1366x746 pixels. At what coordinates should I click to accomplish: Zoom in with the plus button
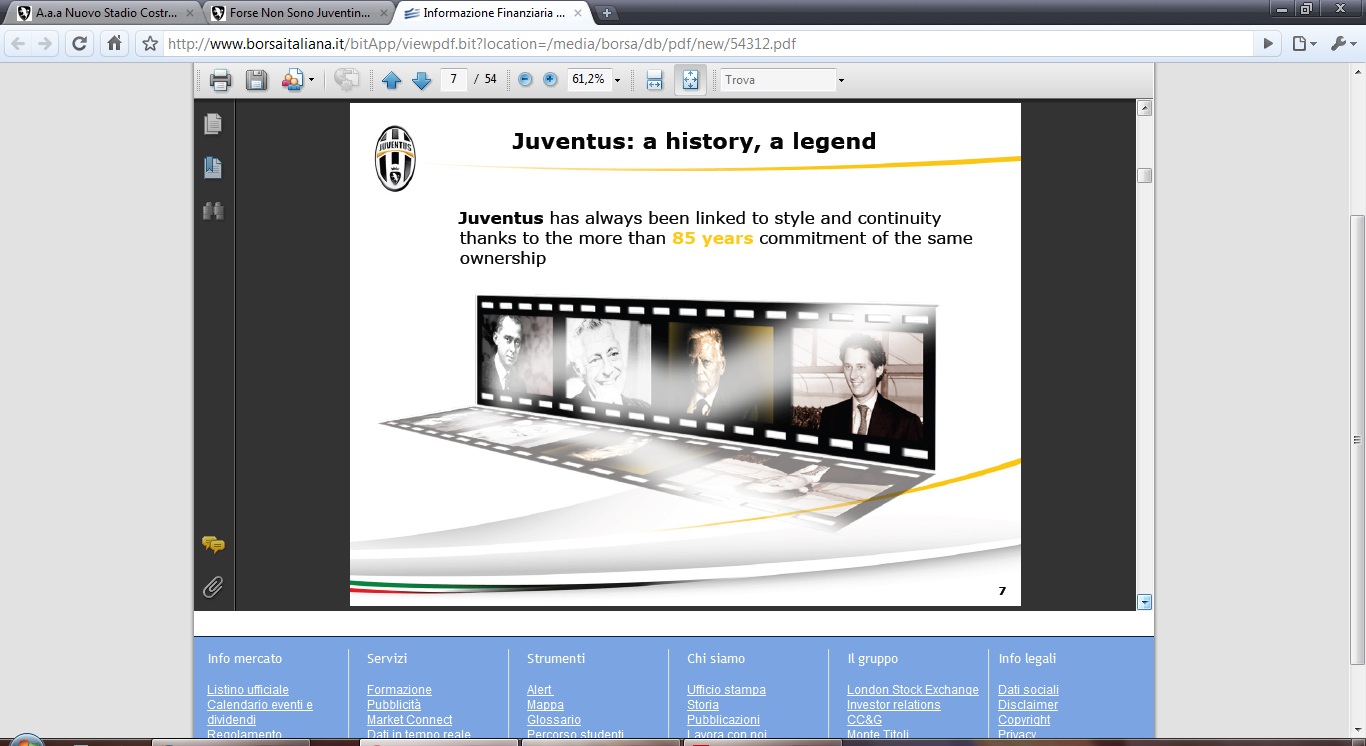click(x=550, y=79)
